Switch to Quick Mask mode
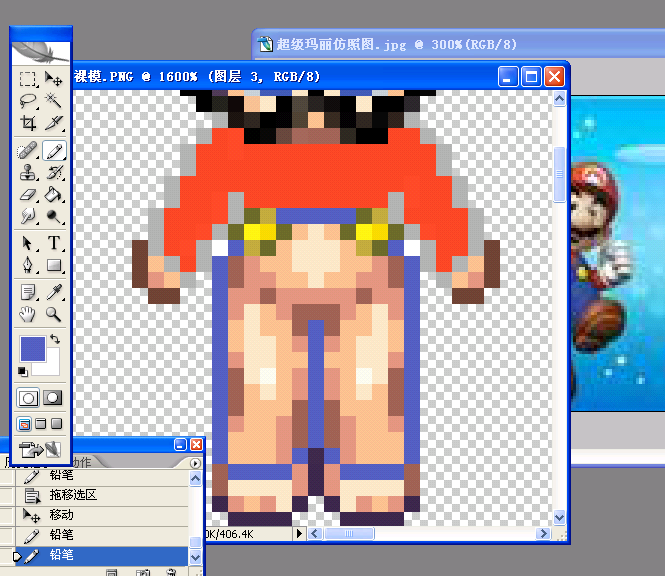Screen dimensions: 665x576 (x=53, y=398)
